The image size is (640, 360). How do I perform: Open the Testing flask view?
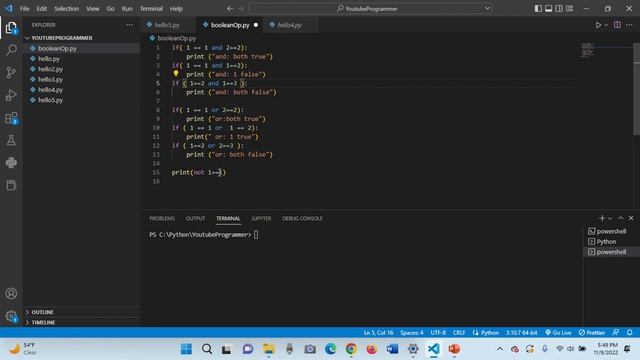point(11,140)
